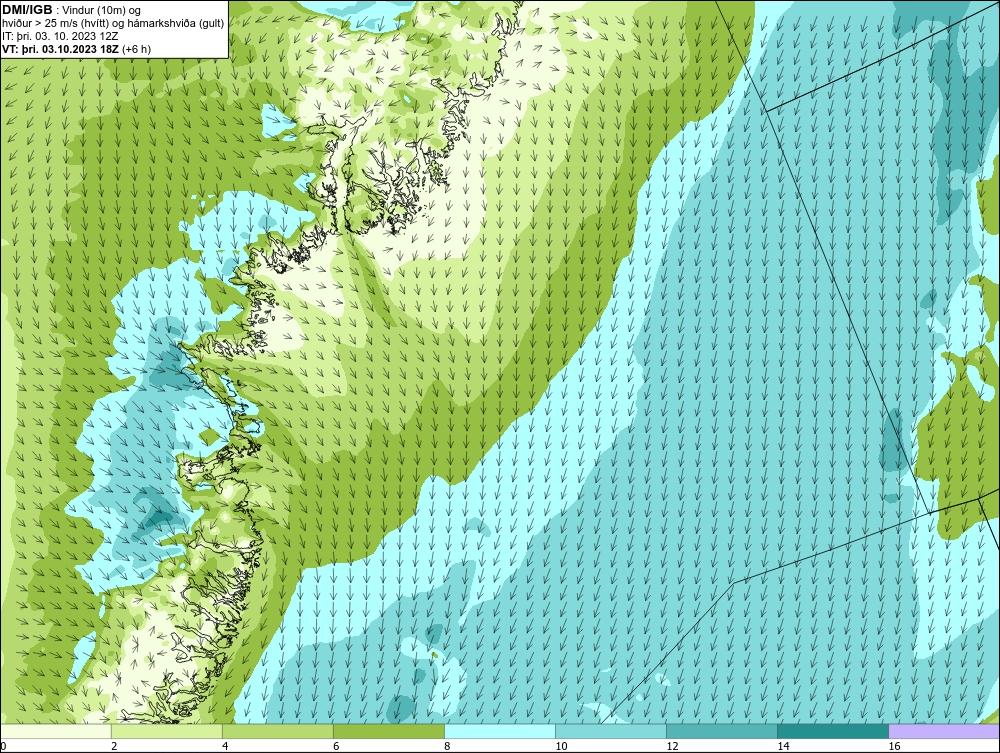Click the legend scale label 2
Viewport: 1000px width, 753px height.
(x=114, y=746)
